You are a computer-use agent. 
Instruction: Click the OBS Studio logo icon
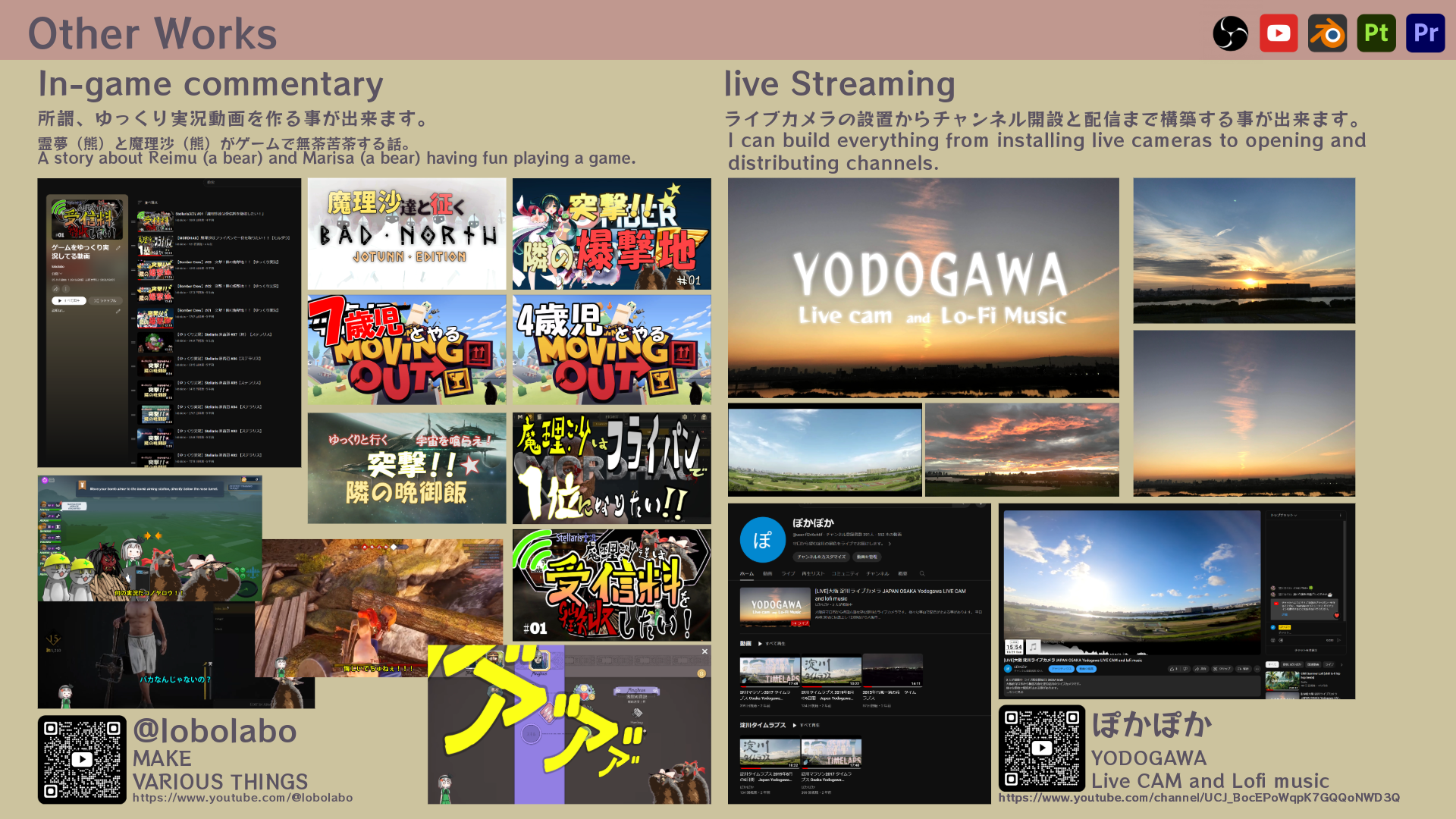click(x=1230, y=33)
